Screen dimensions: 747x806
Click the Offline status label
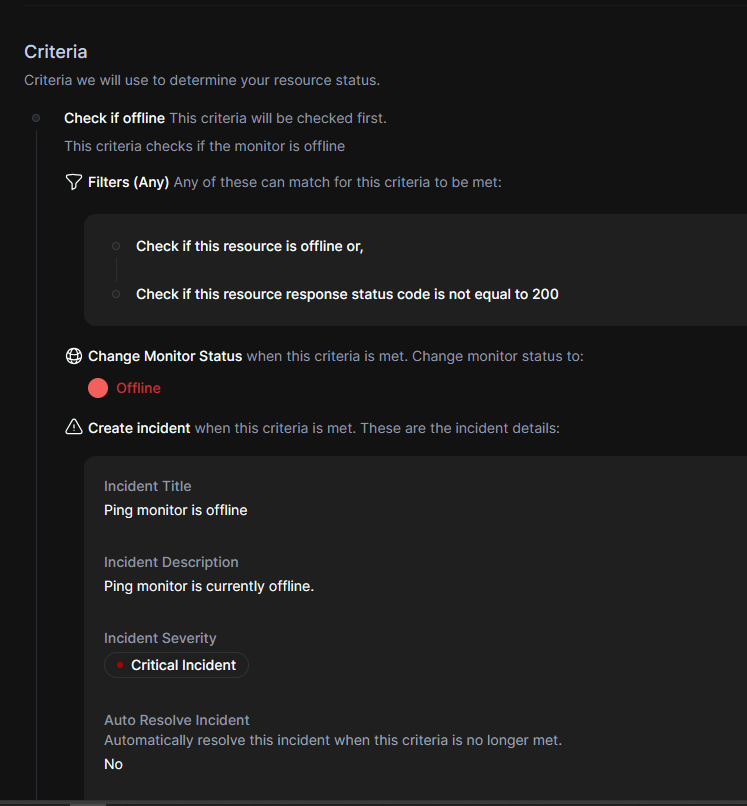(x=138, y=388)
